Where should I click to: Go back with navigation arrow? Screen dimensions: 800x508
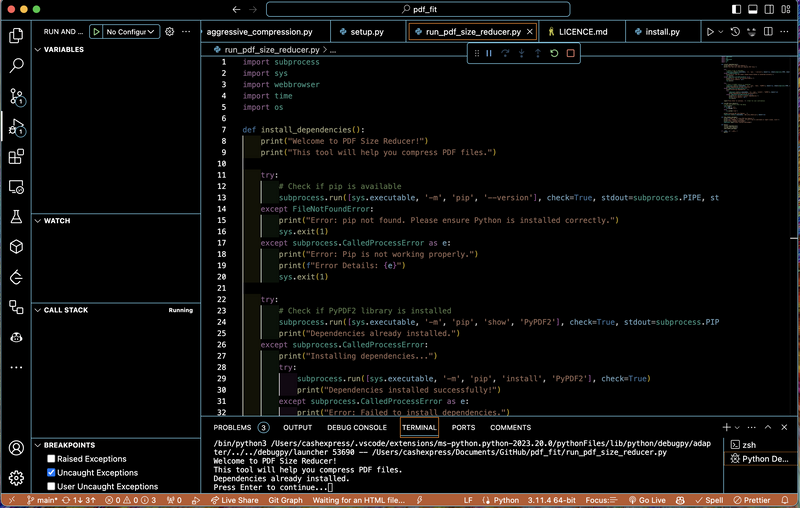236,9
